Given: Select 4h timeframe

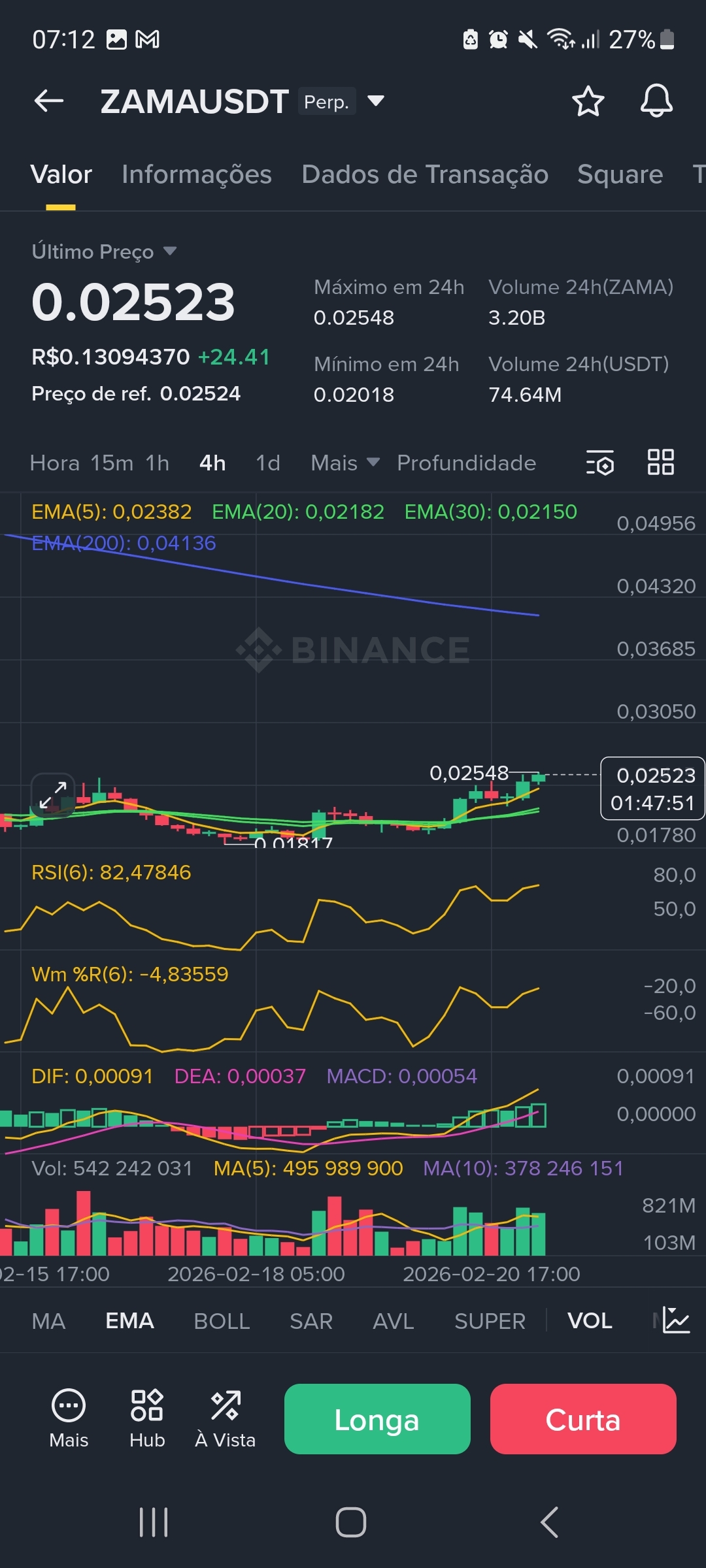Looking at the screenshot, I should [x=212, y=463].
